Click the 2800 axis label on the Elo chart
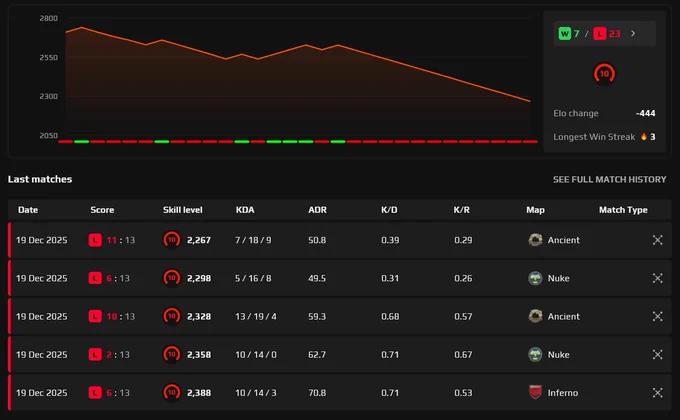Viewport: 680px width, 420px height. pyautogui.click(x=49, y=18)
